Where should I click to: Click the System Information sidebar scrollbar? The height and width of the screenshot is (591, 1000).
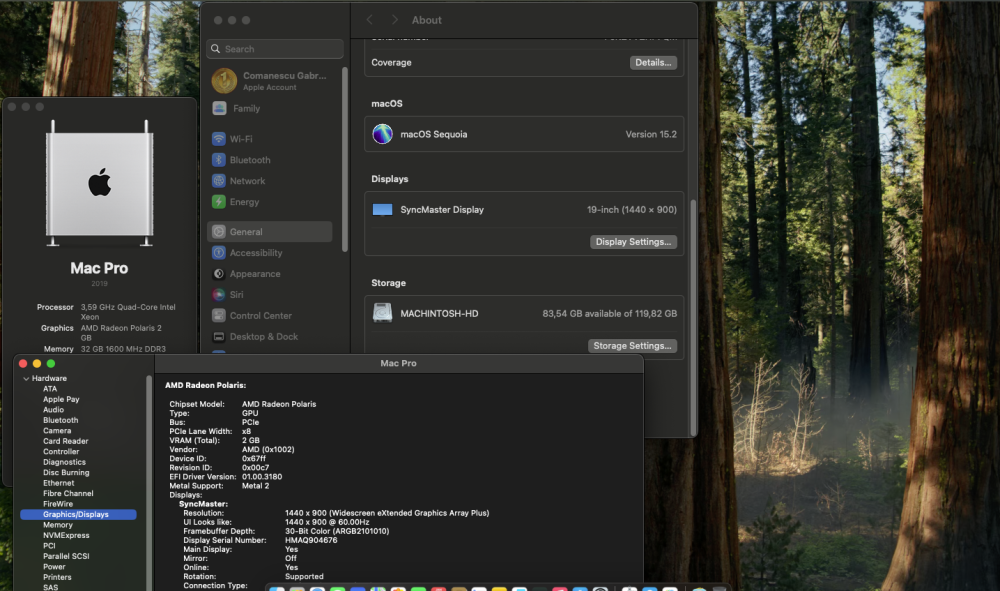point(149,483)
